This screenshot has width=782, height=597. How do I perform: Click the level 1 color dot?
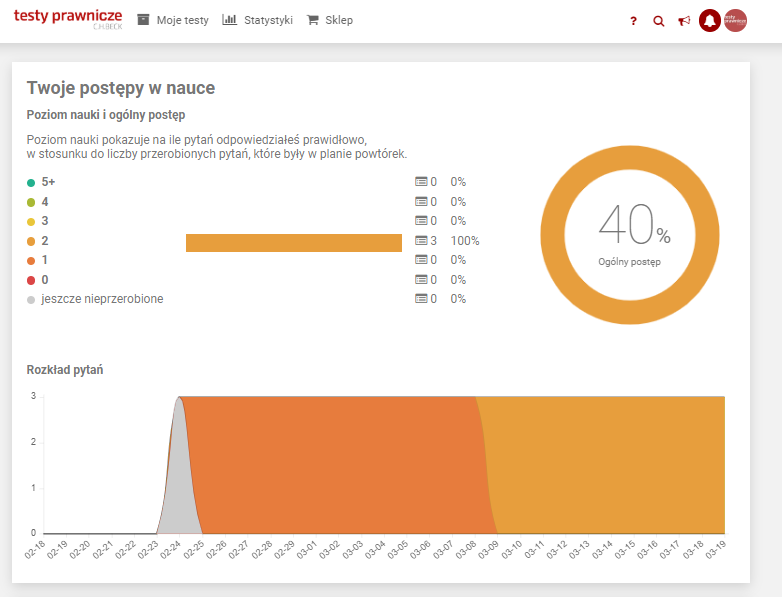[x=31, y=260]
